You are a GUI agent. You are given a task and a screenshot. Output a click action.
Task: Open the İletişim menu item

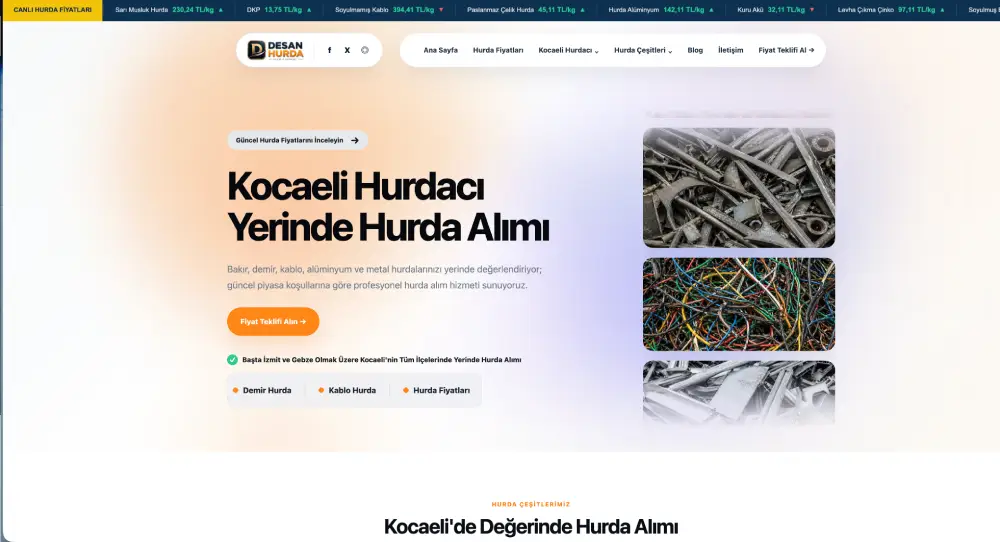point(730,50)
